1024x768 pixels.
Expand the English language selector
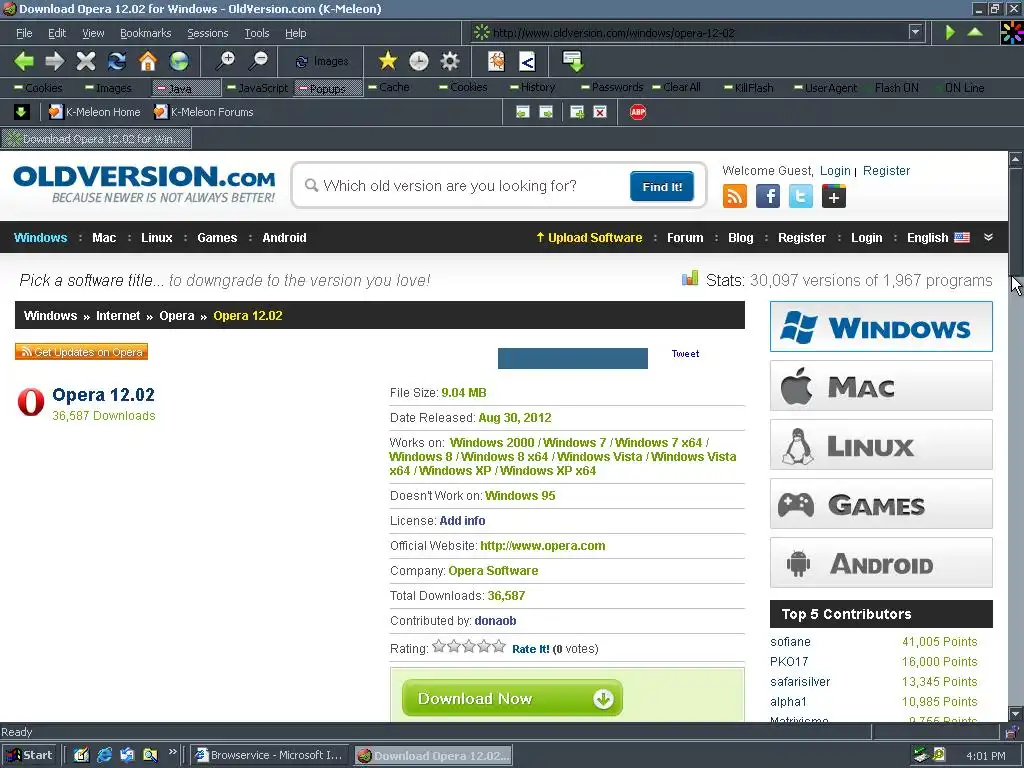[x=938, y=238]
